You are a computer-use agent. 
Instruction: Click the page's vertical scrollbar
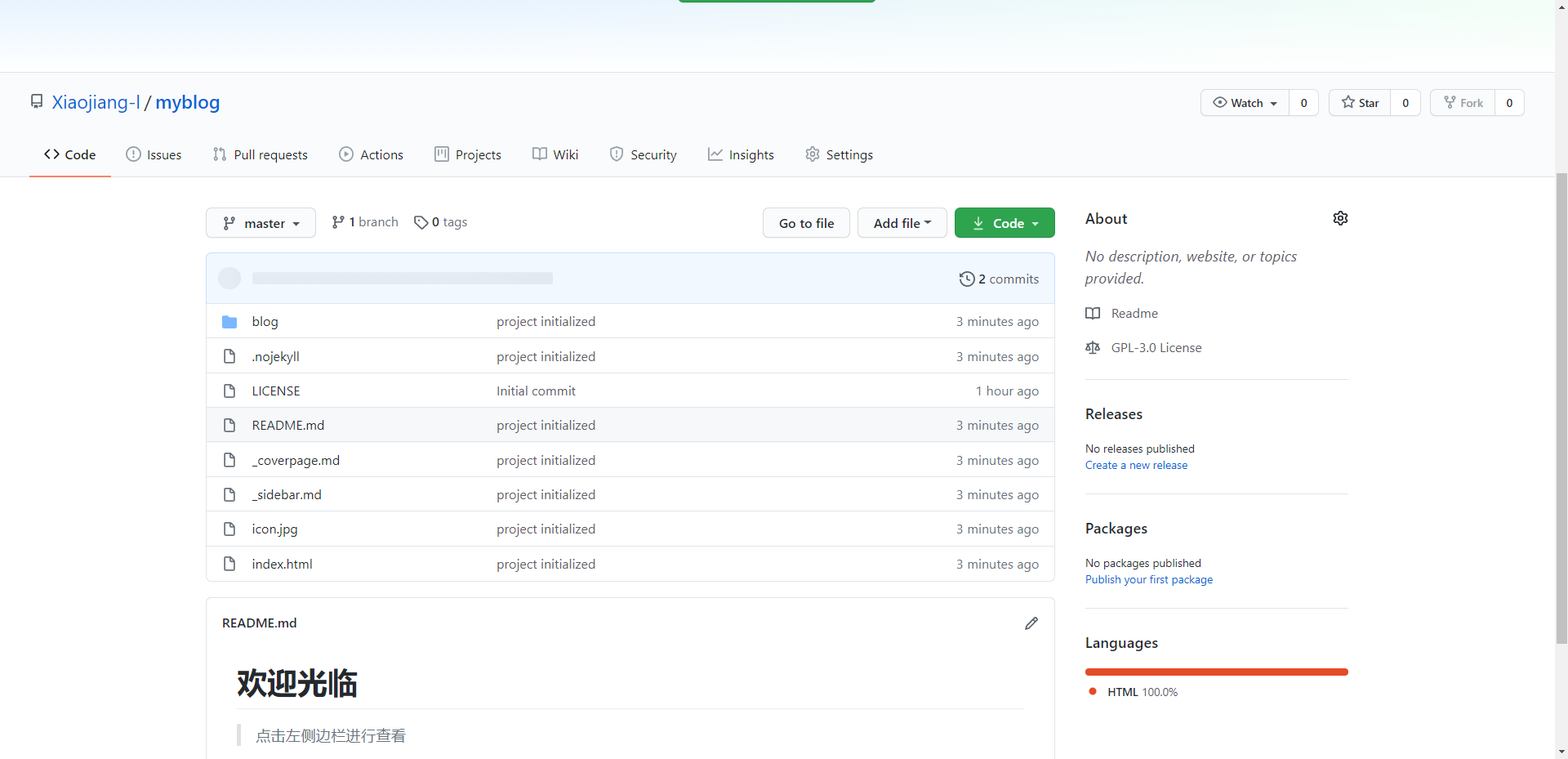point(1561,409)
